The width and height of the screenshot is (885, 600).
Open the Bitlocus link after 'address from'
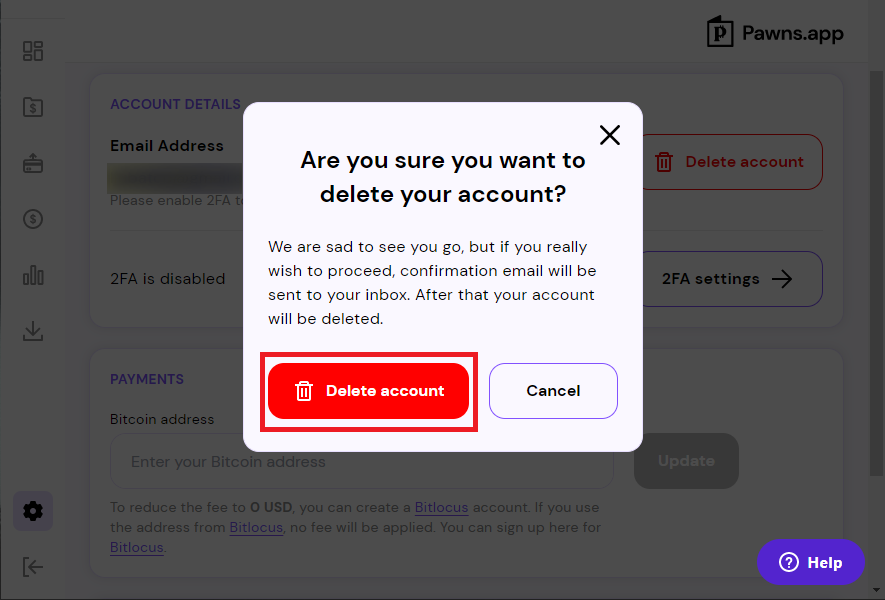(256, 527)
